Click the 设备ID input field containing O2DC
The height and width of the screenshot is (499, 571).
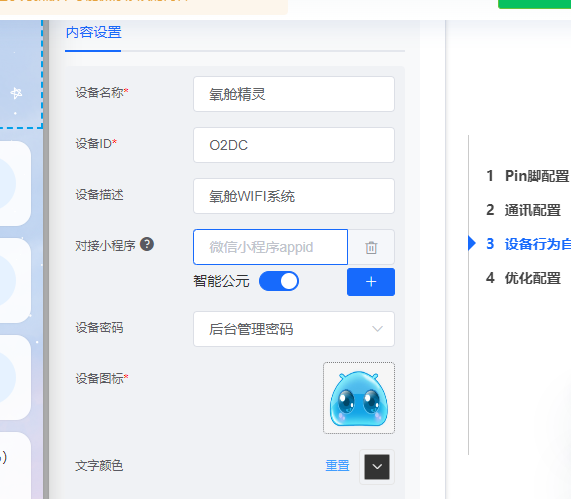click(x=294, y=145)
